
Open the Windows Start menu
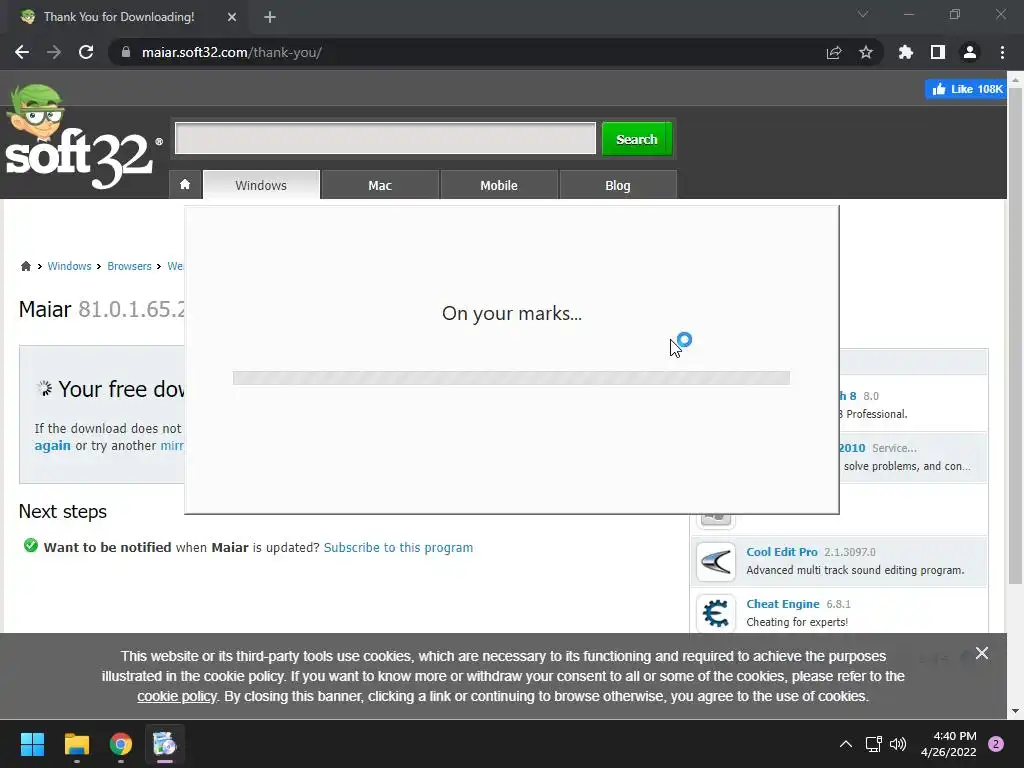point(32,744)
